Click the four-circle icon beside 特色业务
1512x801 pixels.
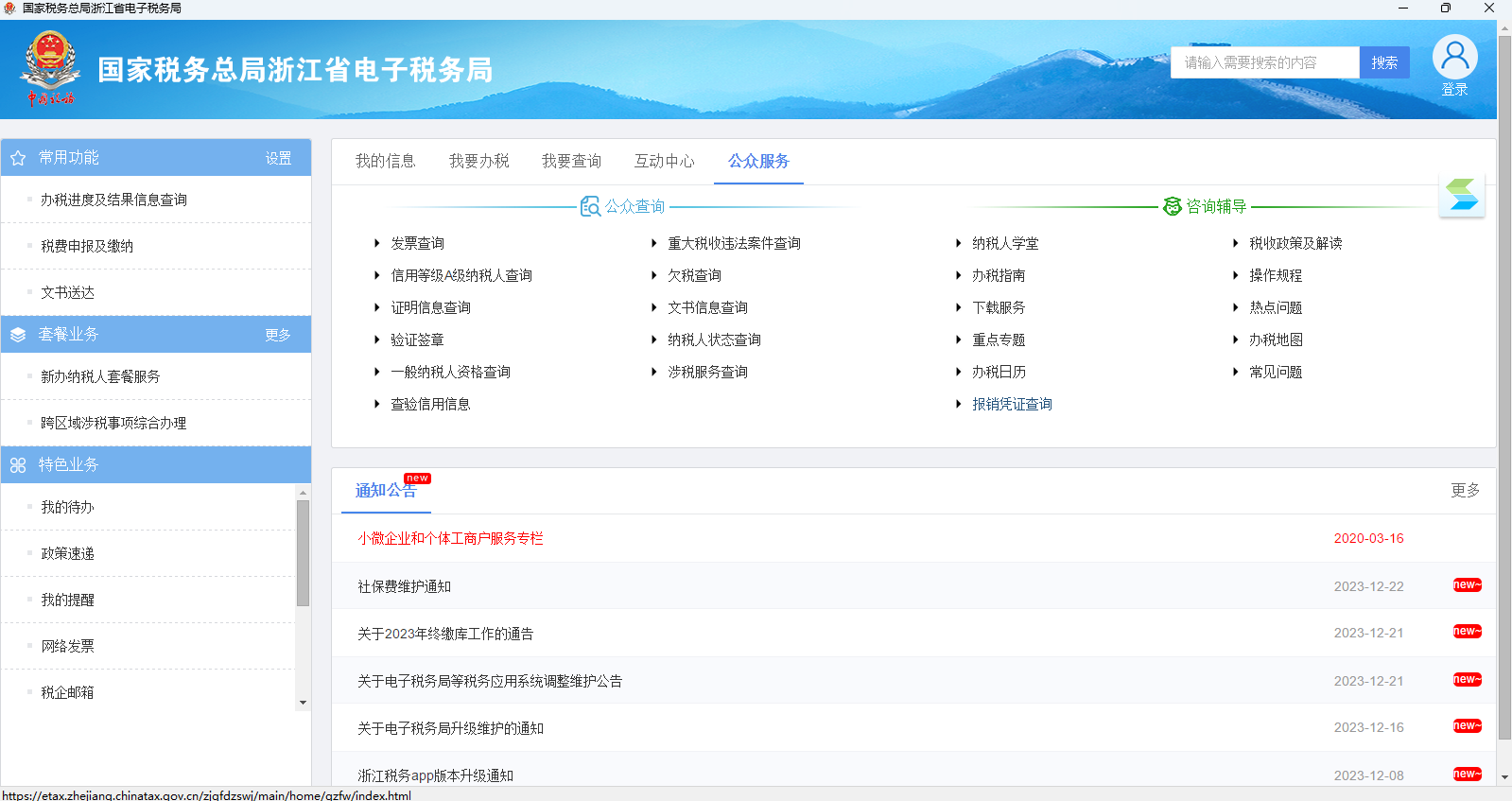[18, 465]
